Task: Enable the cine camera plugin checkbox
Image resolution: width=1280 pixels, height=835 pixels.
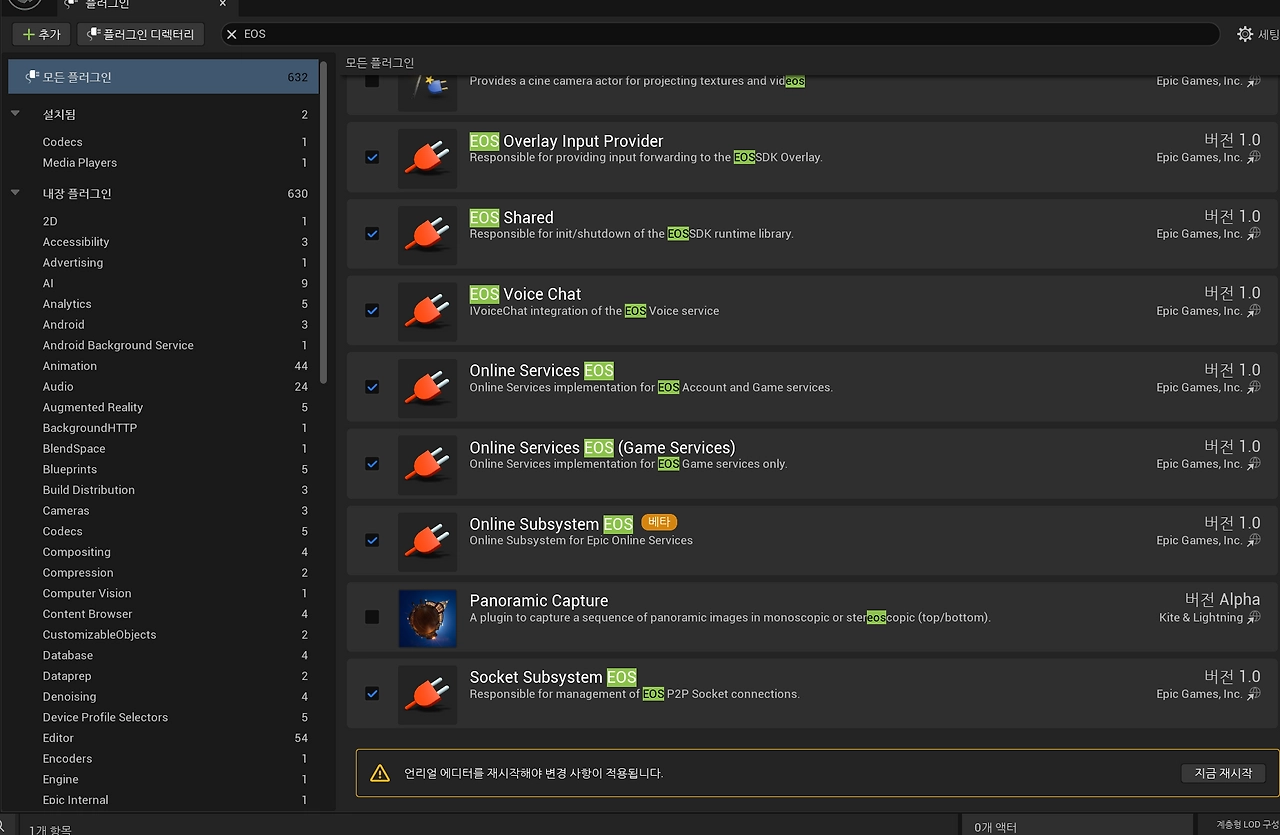Action: point(372,80)
